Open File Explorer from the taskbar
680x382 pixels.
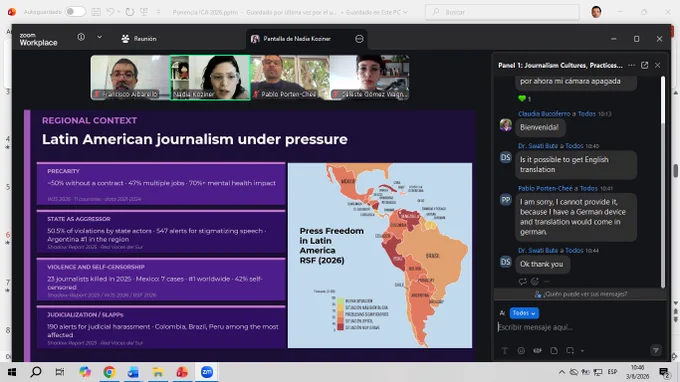[157, 372]
